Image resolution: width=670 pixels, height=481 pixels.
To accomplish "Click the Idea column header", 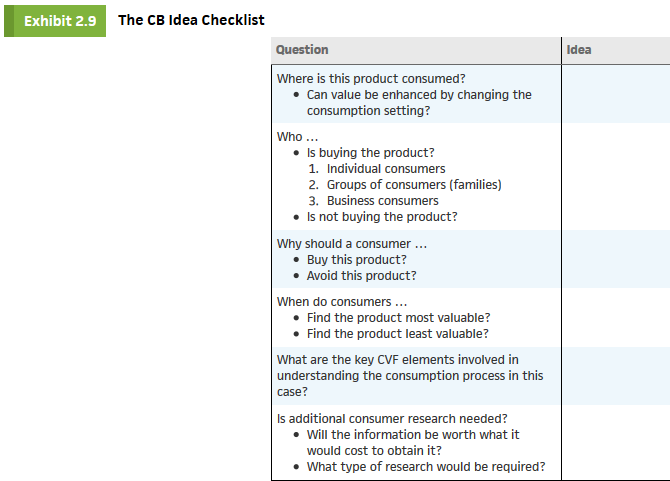I will [579, 50].
